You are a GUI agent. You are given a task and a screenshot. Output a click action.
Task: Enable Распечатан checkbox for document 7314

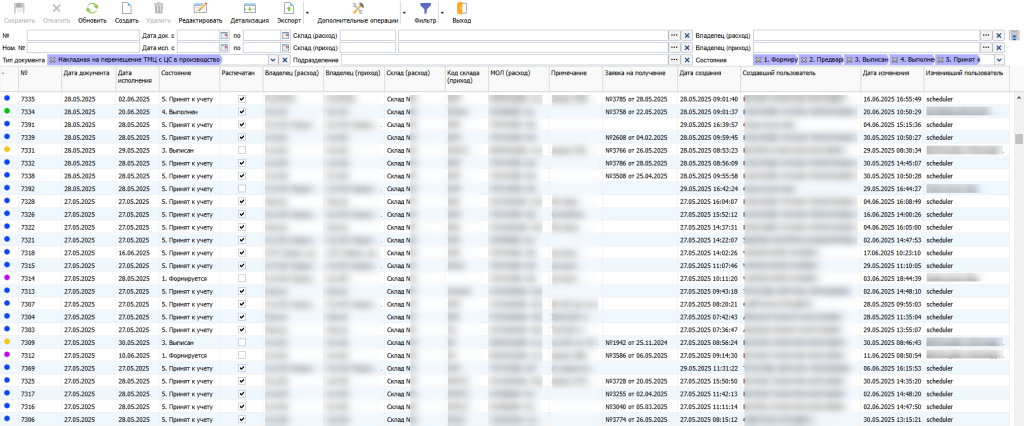pyautogui.click(x=242, y=278)
